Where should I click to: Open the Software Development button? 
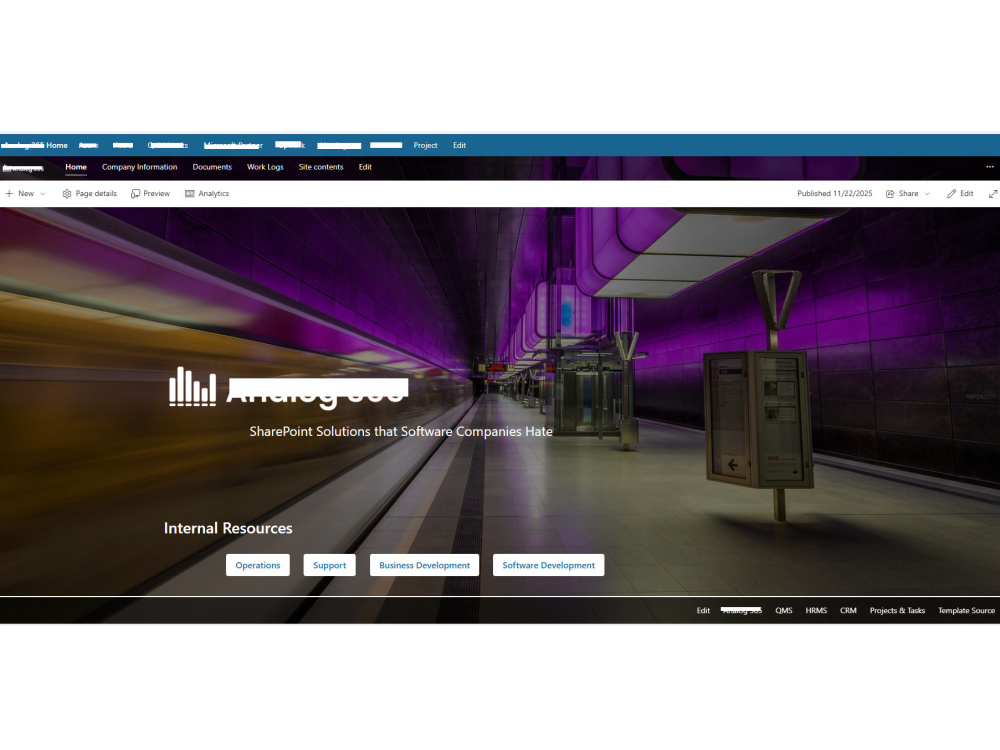pos(548,565)
